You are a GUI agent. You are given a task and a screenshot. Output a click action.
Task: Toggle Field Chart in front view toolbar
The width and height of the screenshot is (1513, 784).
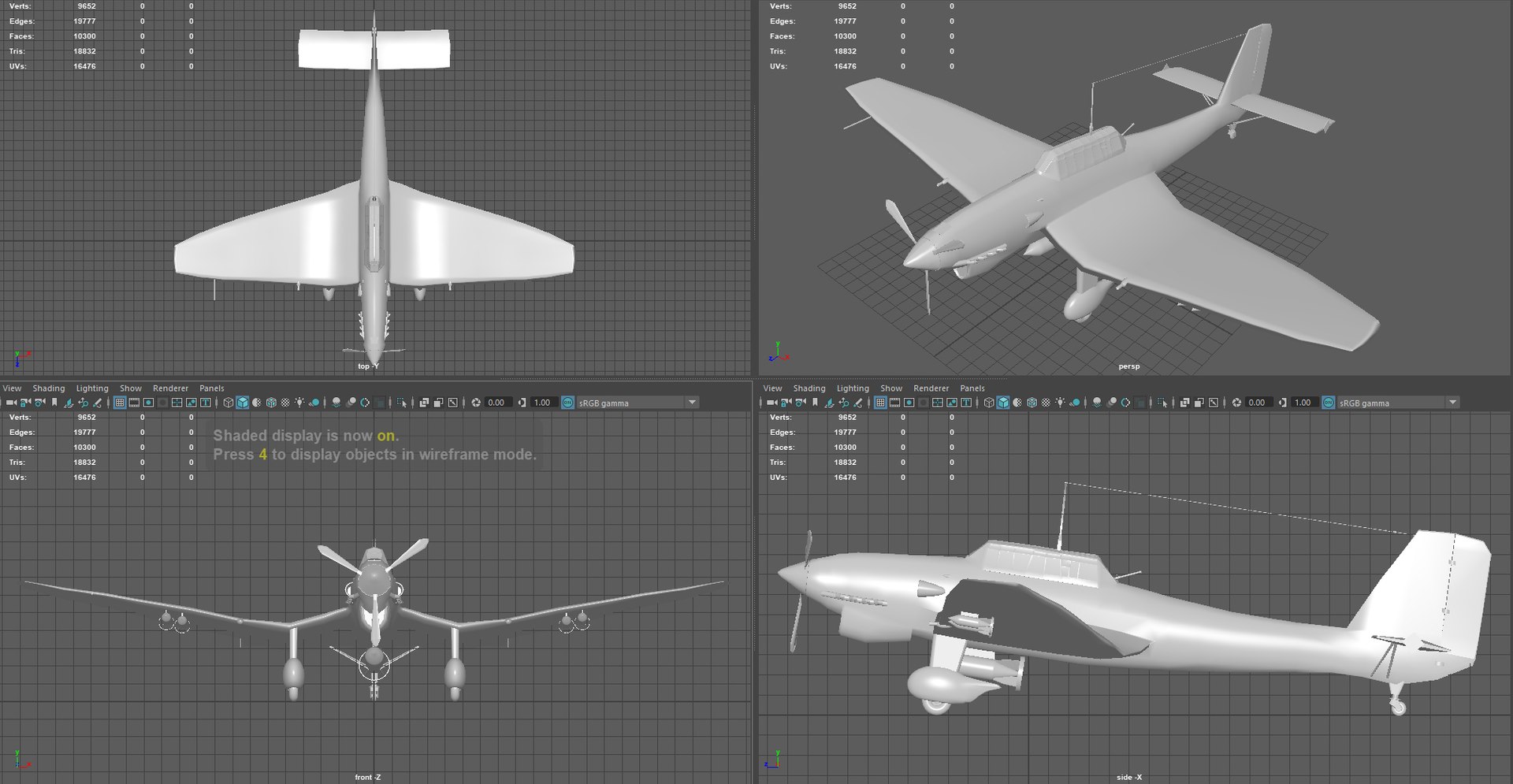point(177,403)
